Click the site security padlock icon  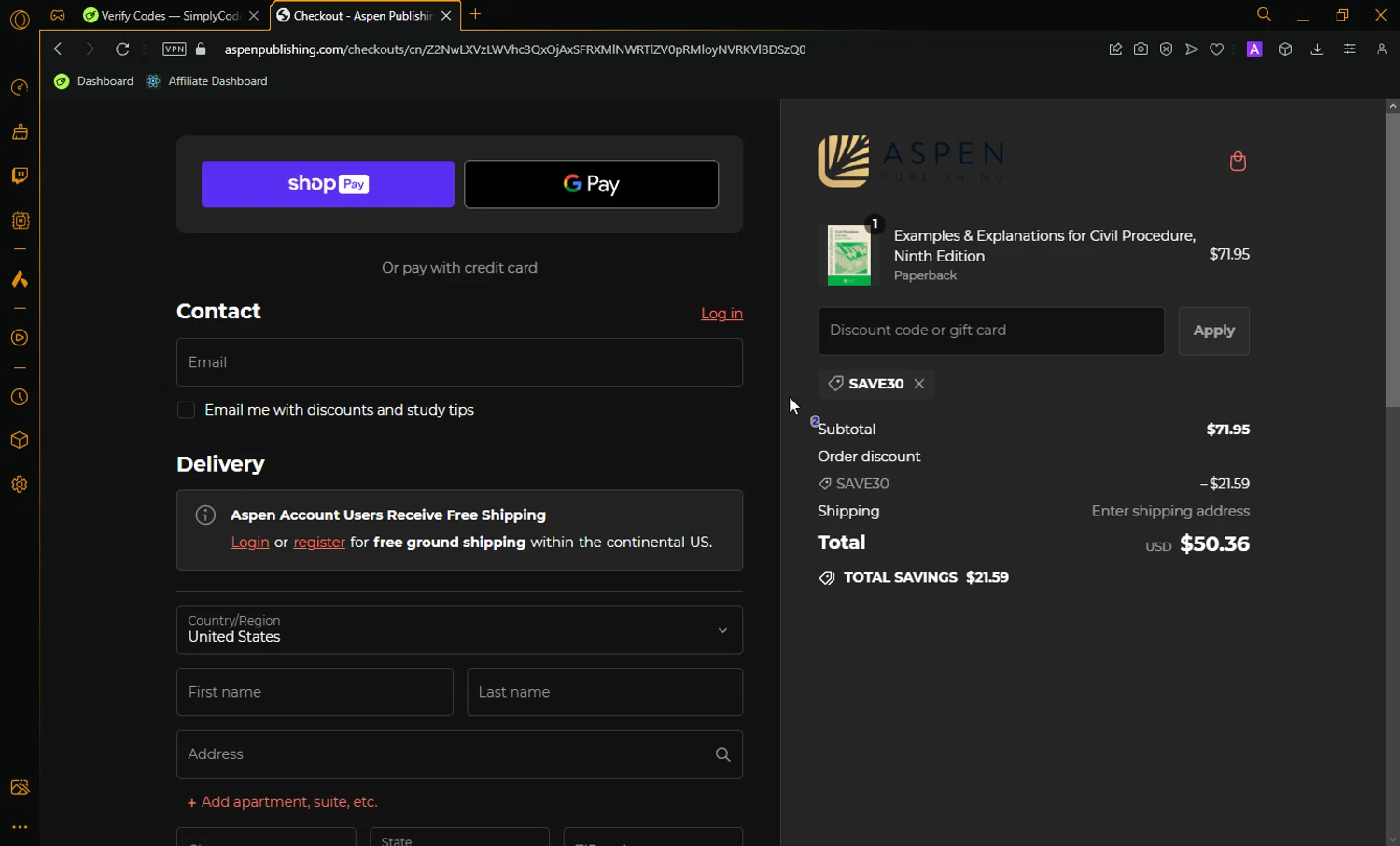coord(201,49)
